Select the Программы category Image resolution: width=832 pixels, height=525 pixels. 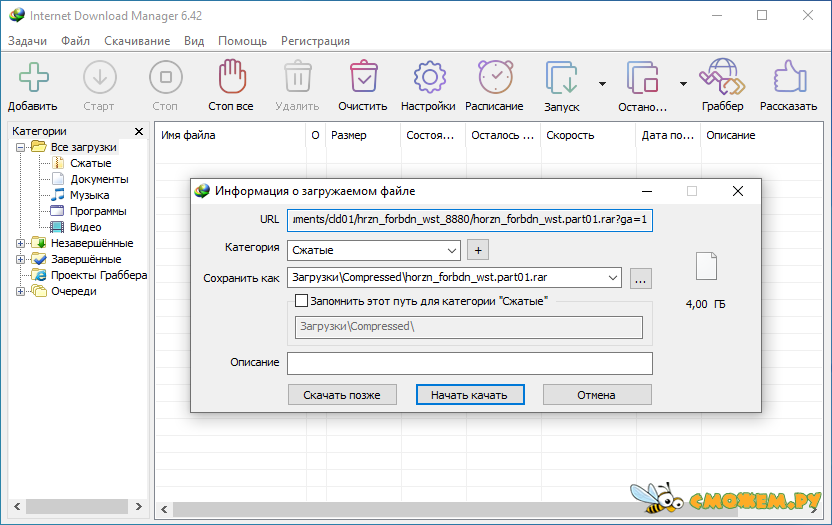[x=98, y=211]
